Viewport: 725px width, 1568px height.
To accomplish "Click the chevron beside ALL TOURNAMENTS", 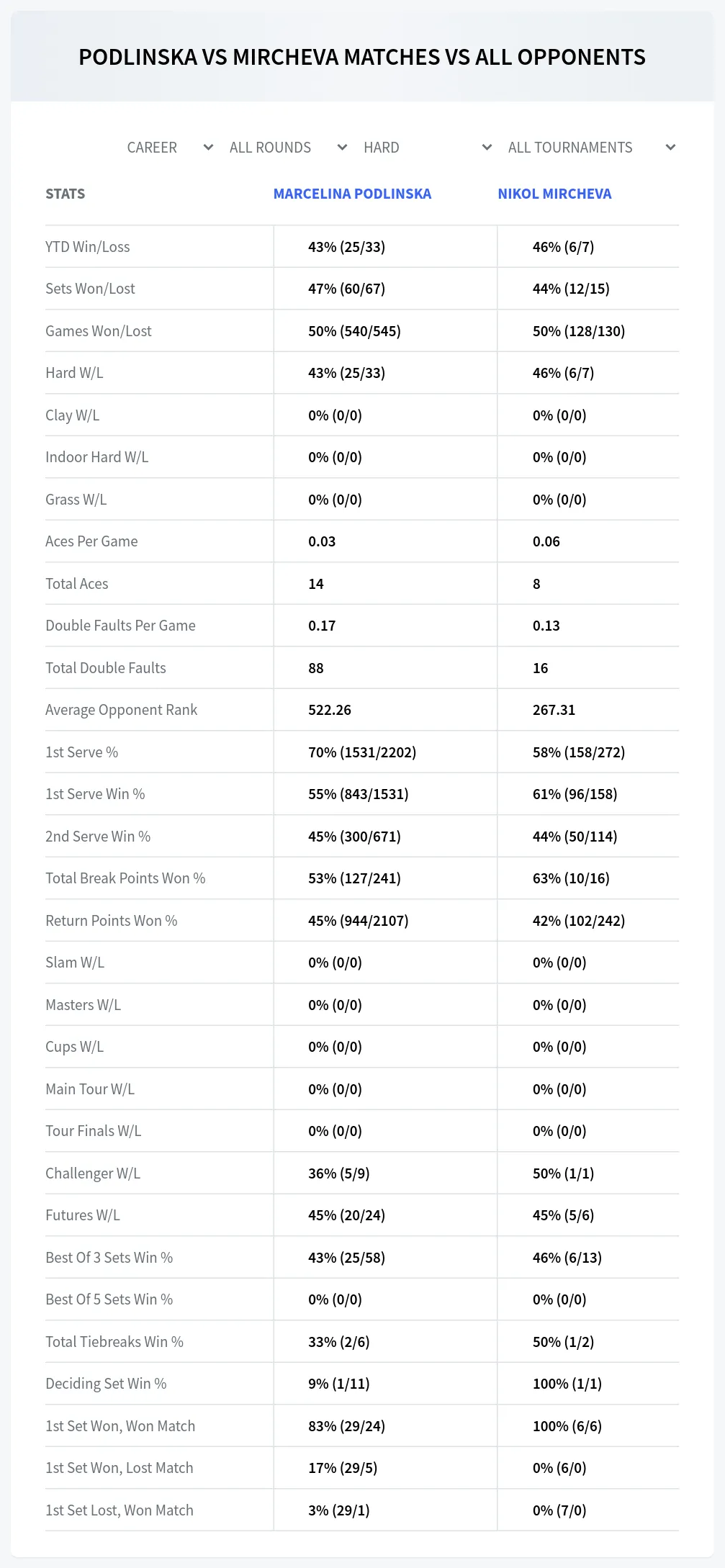I will pyautogui.click(x=670, y=148).
